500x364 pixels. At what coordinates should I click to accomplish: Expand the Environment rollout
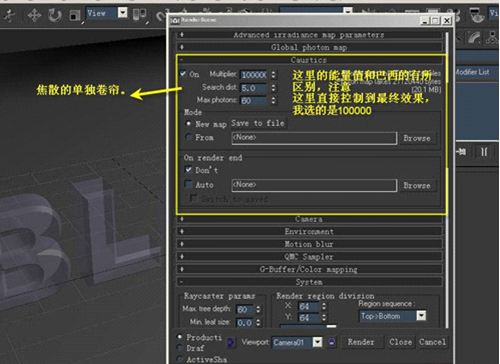pos(309,231)
